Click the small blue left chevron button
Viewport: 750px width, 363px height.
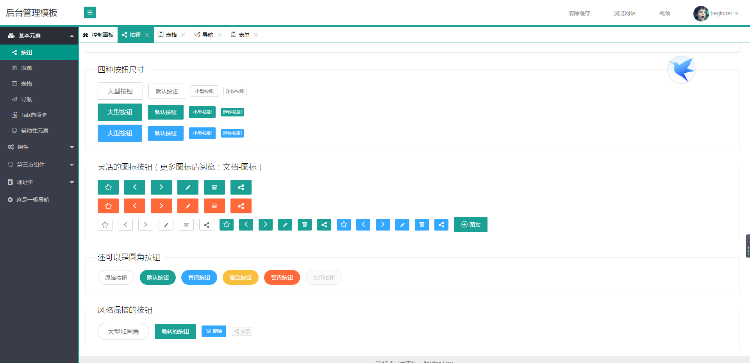(x=363, y=224)
